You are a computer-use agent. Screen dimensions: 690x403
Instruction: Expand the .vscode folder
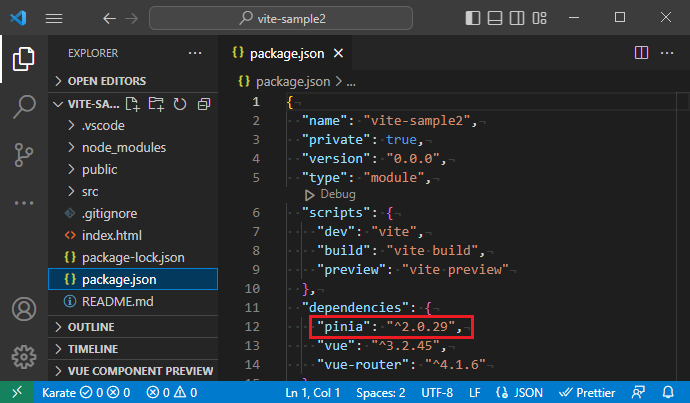(x=133, y=125)
